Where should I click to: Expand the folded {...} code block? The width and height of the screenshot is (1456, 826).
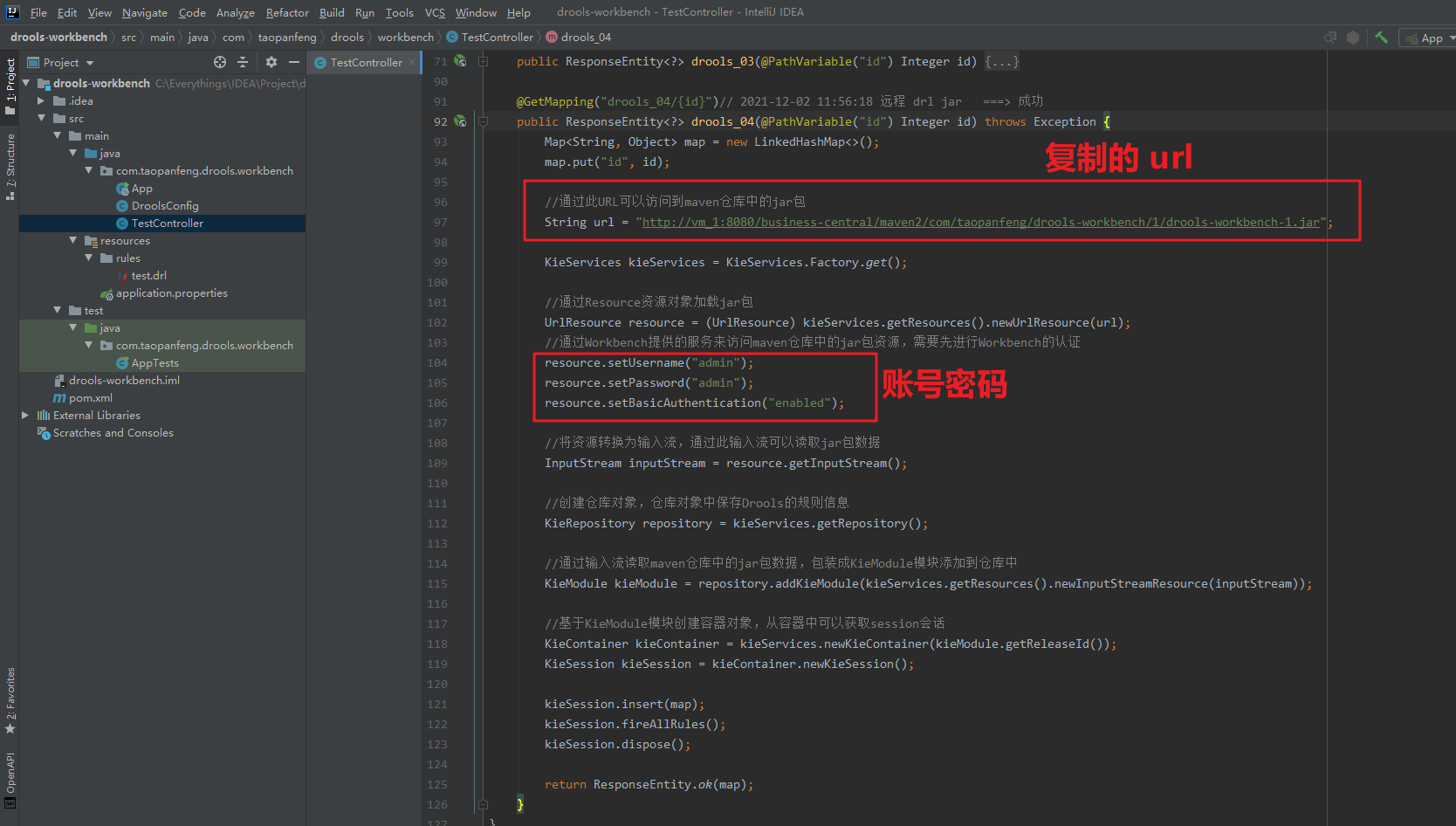point(1002,61)
